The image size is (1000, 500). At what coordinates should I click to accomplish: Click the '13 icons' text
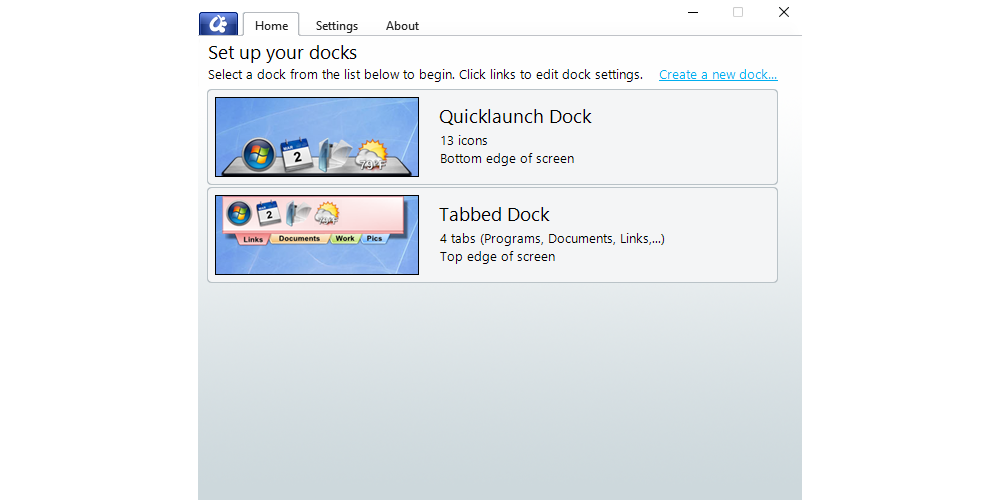pos(464,140)
